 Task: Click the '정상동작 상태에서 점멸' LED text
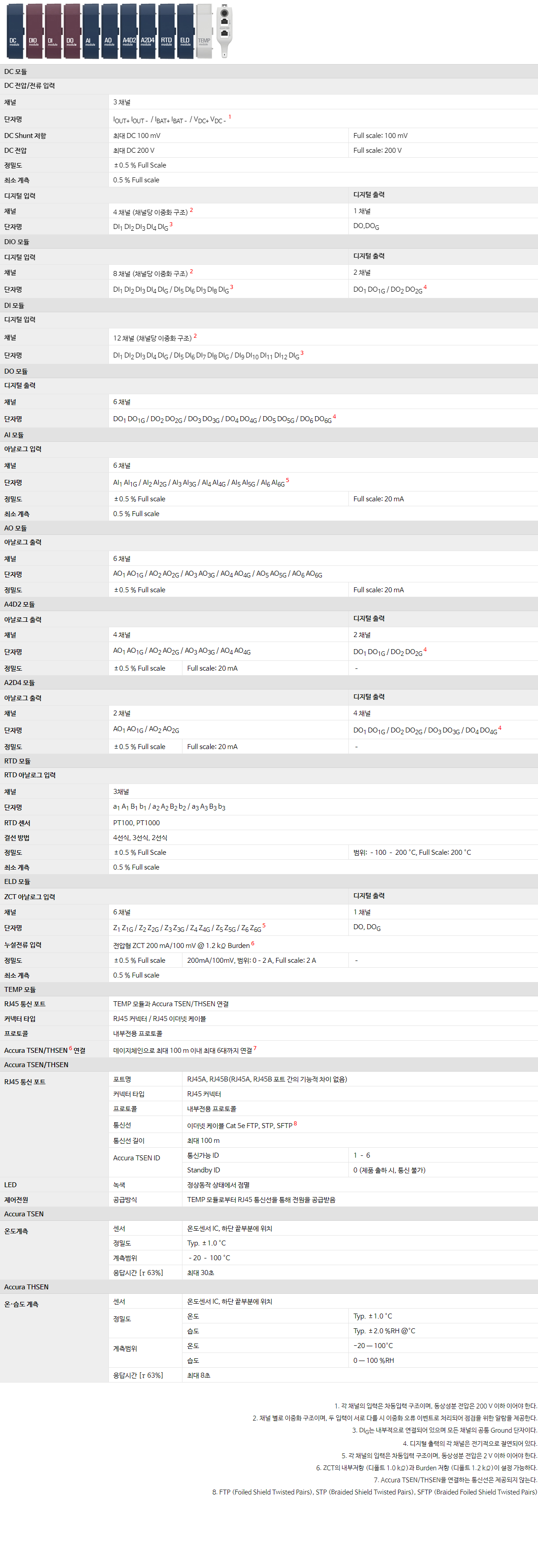(218, 1185)
